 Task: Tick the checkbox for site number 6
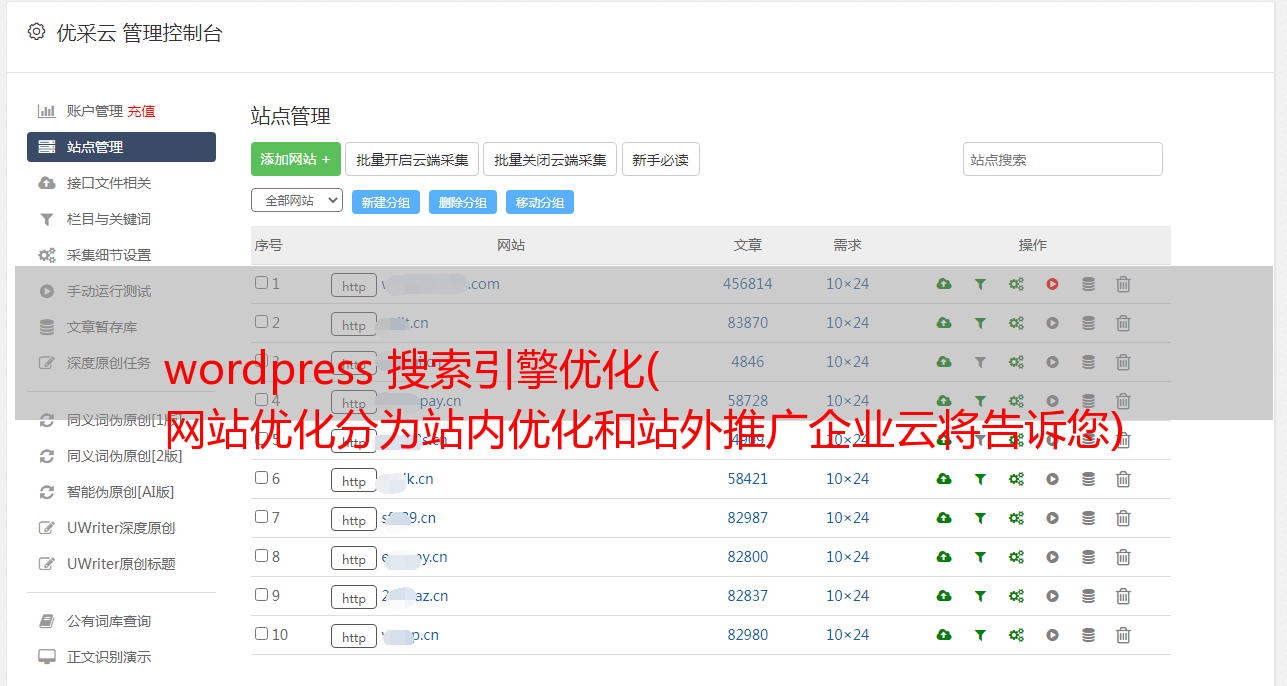click(x=261, y=478)
